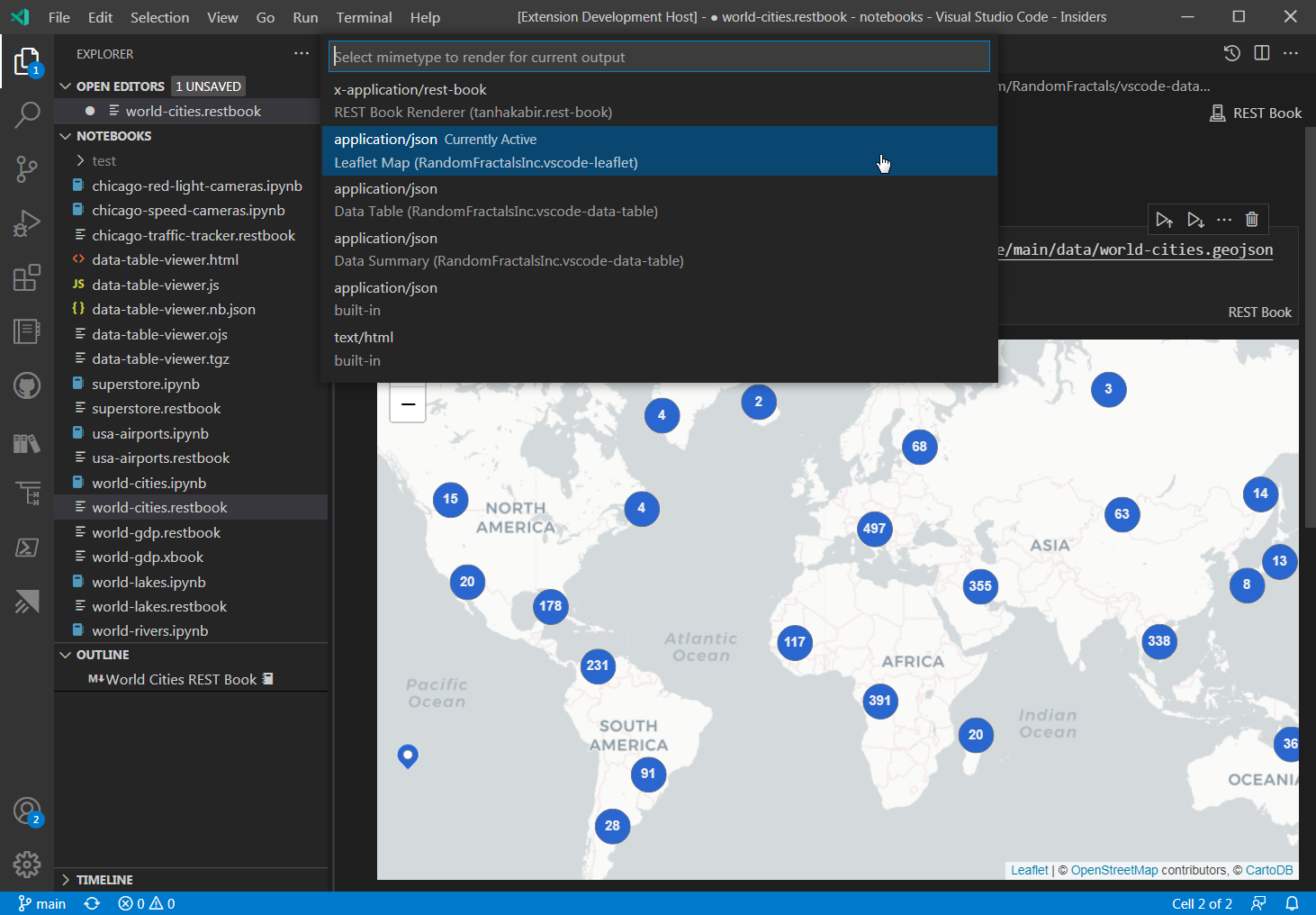Open the Manage settings gear
Image resolution: width=1316 pixels, height=915 pixels.
[27, 865]
